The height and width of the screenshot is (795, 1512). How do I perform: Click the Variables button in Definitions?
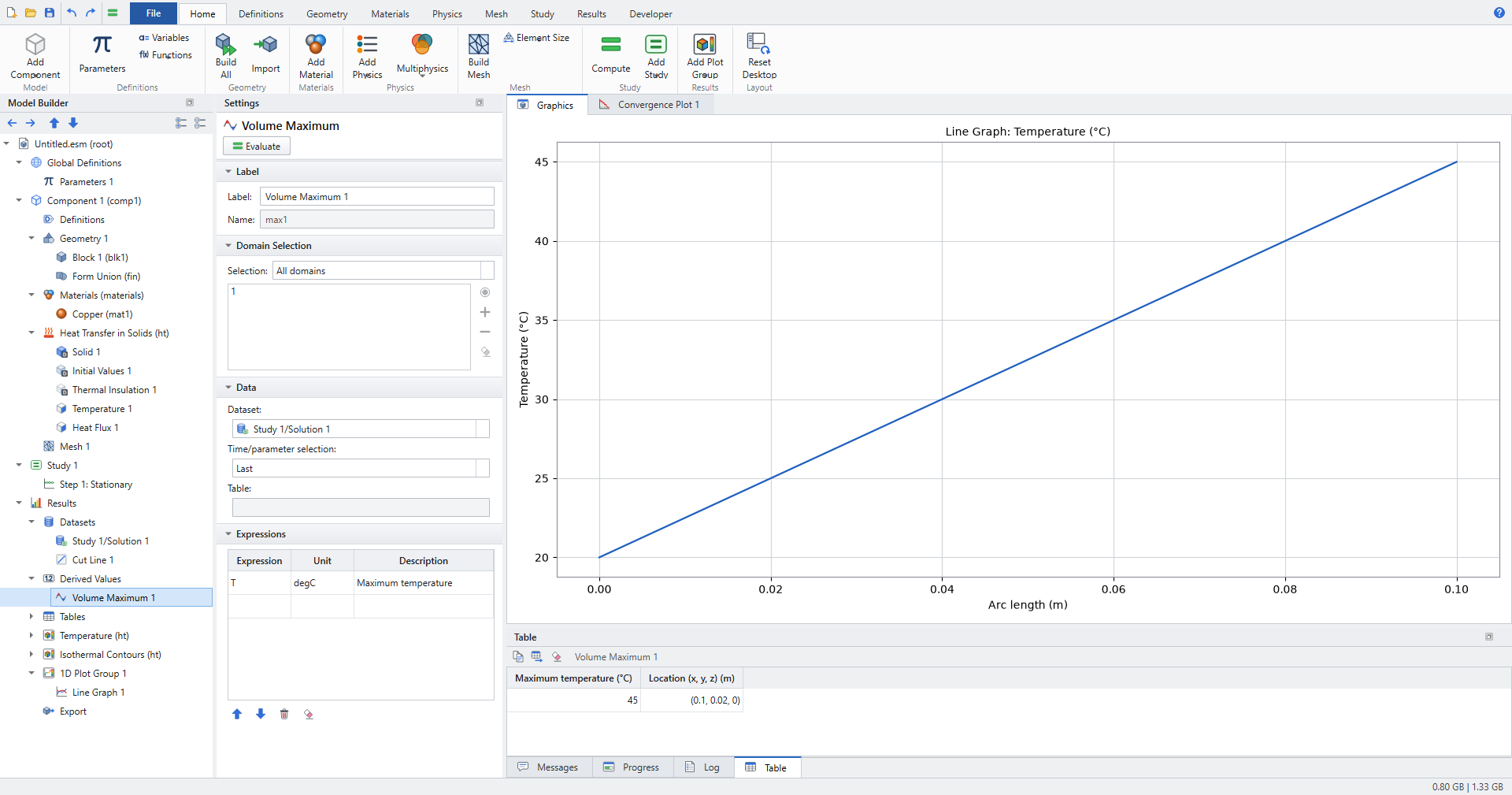[x=164, y=38]
